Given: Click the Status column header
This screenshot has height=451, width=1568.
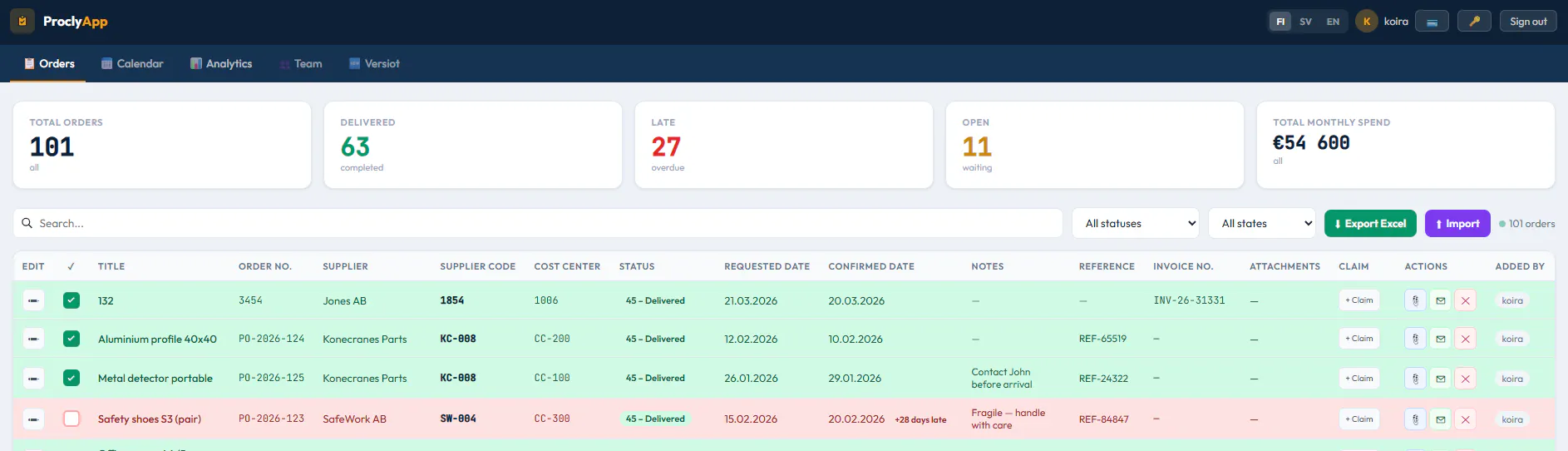Looking at the screenshot, I should (x=637, y=266).
